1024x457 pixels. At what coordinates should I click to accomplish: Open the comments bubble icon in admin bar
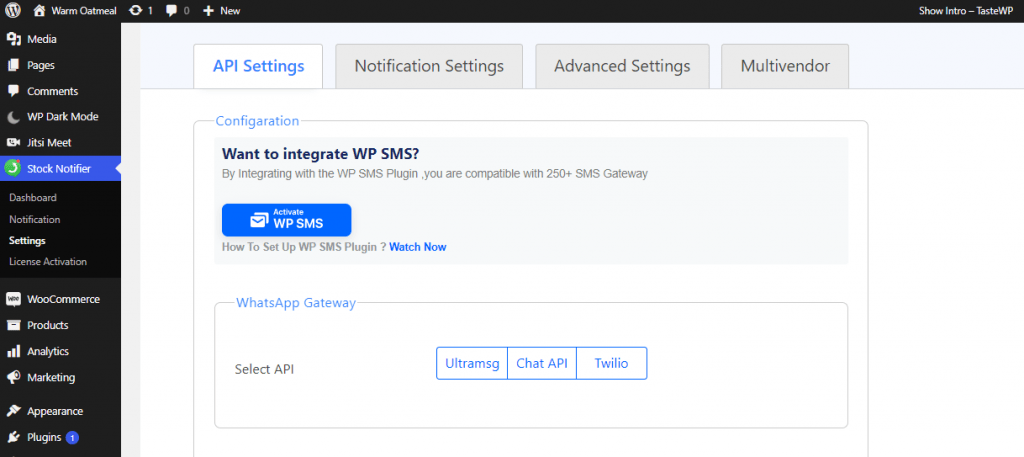pyautogui.click(x=172, y=10)
